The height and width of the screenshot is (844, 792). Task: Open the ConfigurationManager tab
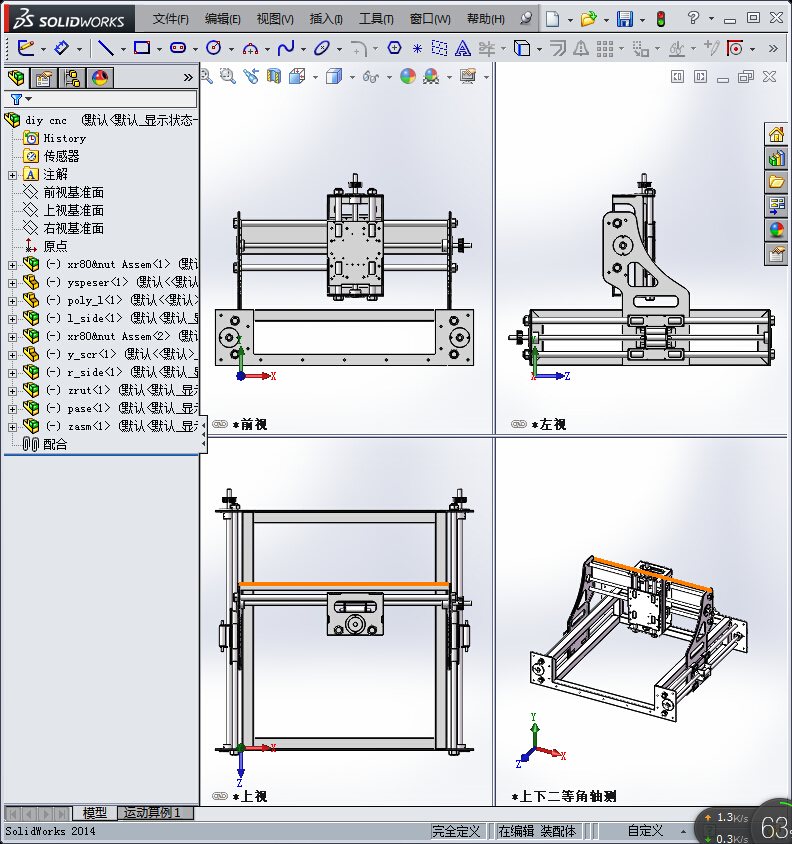tap(72, 79)
